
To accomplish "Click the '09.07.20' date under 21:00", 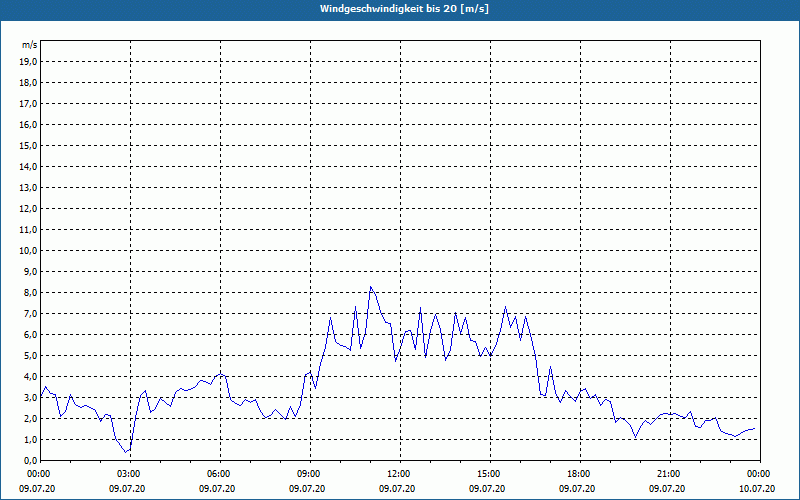I will point(667,489).
